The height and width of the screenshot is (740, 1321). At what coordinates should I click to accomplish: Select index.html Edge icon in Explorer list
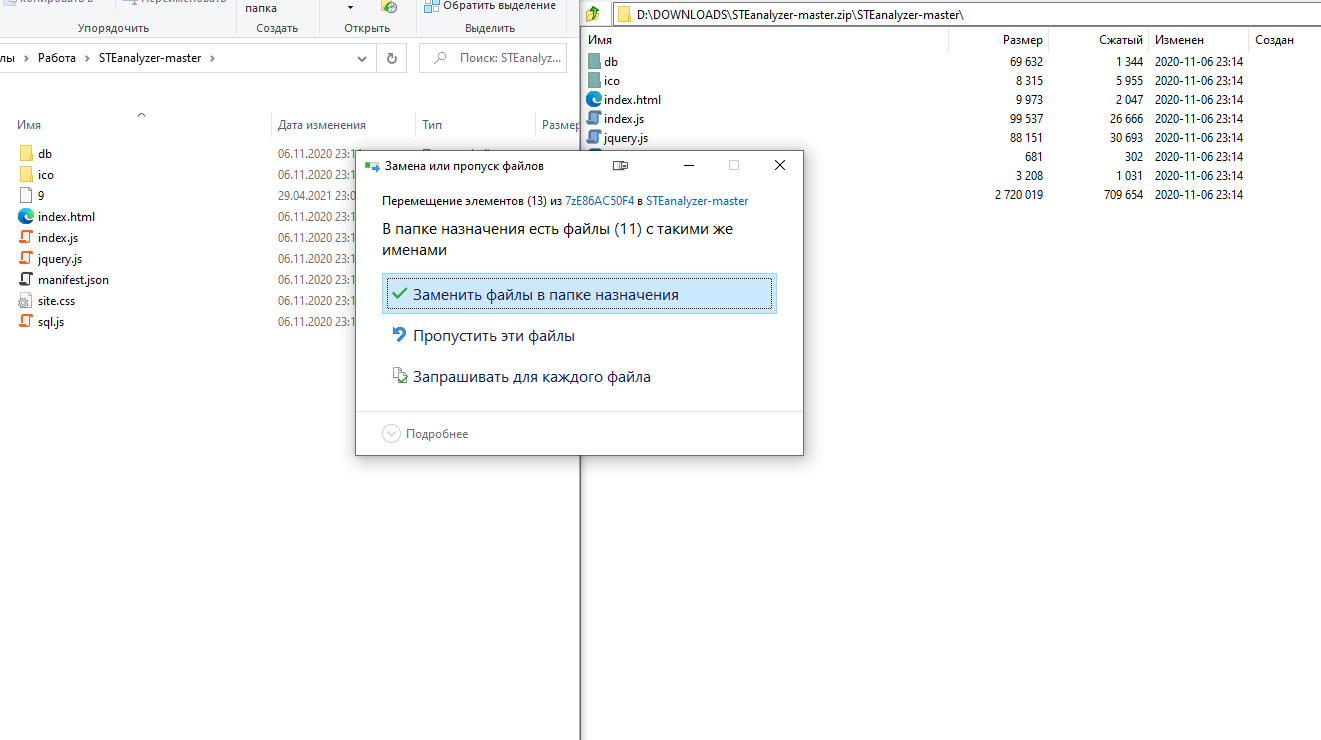pyautogui.click(x=26, y=217)
